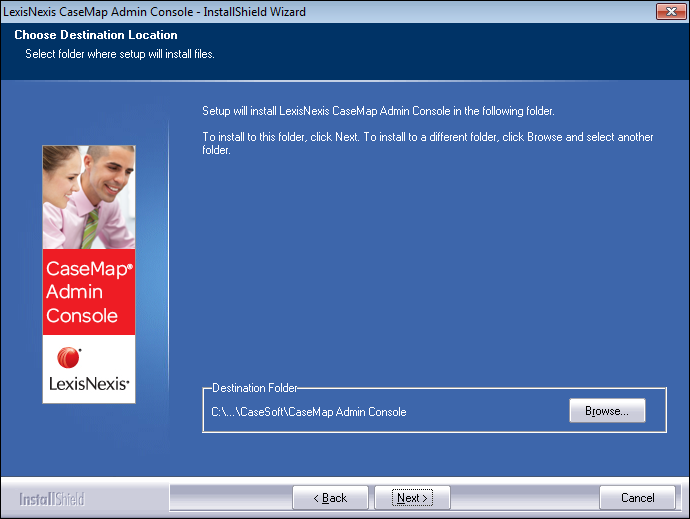The image size is (690, 519).
Task: Go back with the Back button
Action: 330,497
